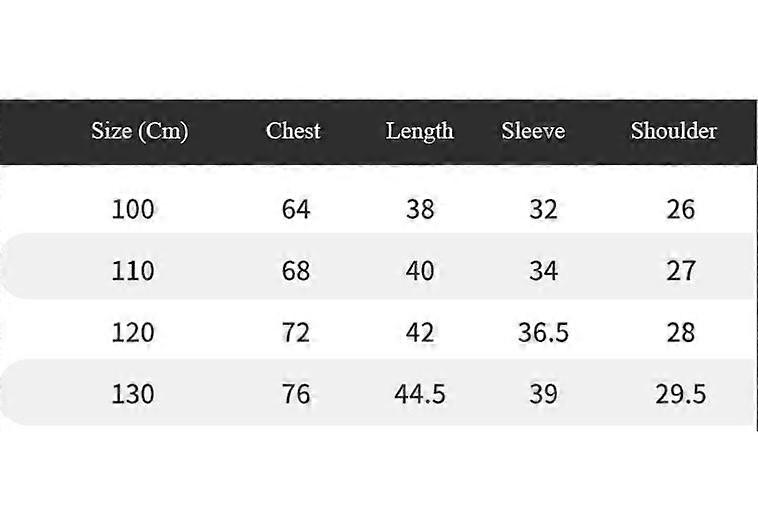Image resolution: width=758 pixels, height=520 pixels.
Task: Select size 100 in the first row
Action: coord(133,209)
